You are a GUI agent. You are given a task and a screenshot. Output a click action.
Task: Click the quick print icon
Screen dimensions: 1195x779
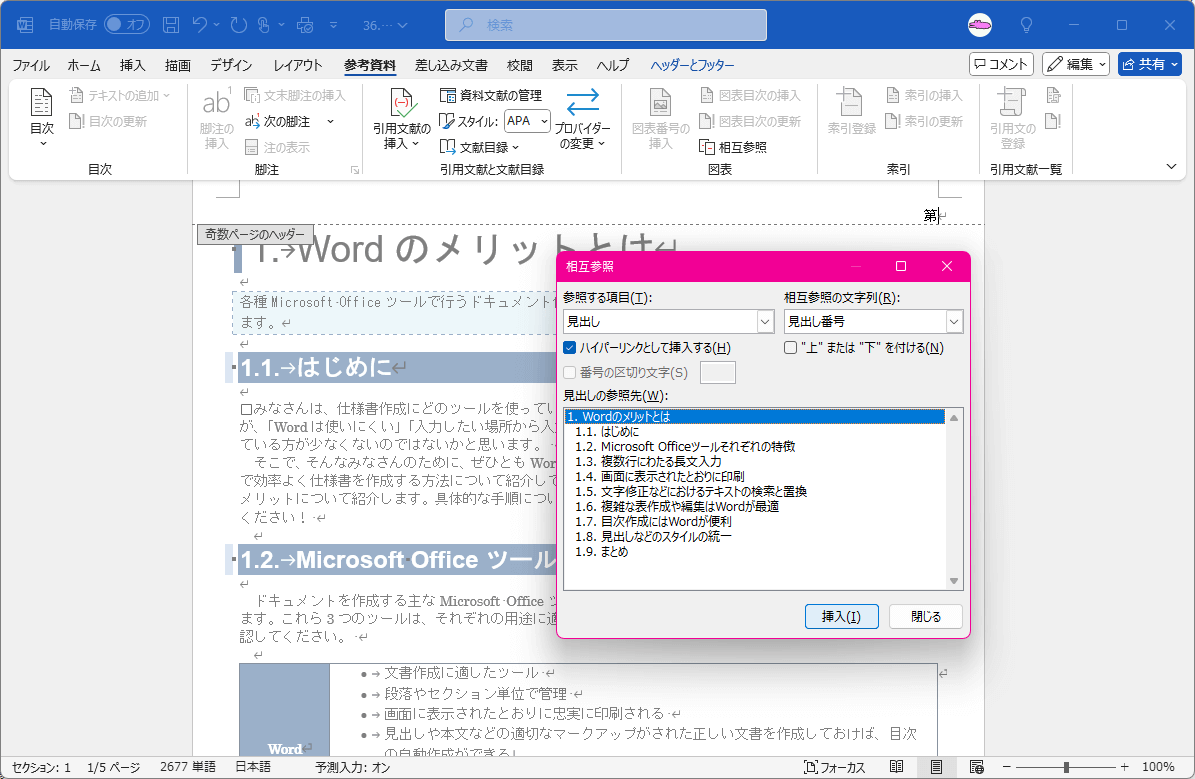click(305, 25)
